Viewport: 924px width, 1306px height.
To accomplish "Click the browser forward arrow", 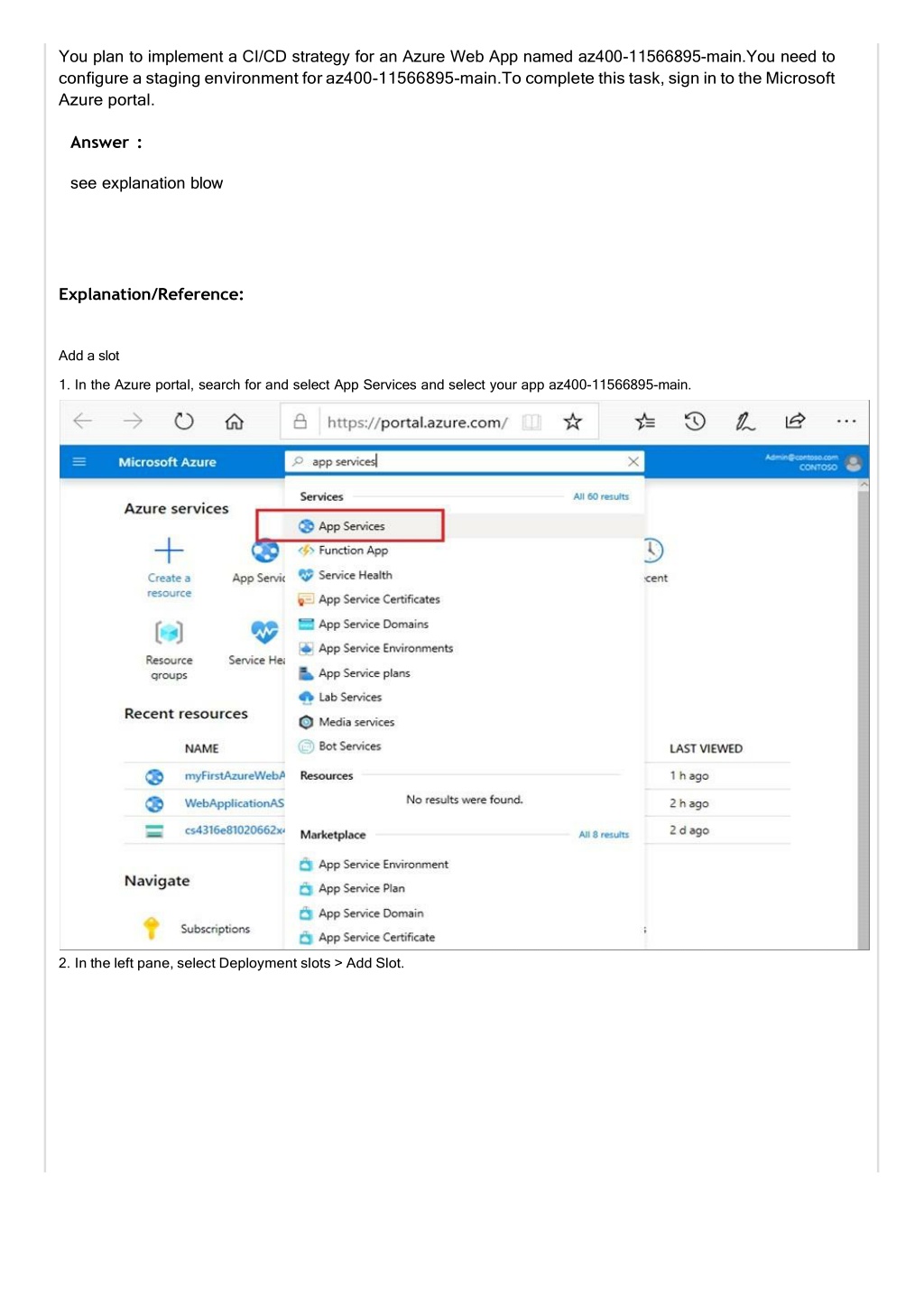I will 134,421.
